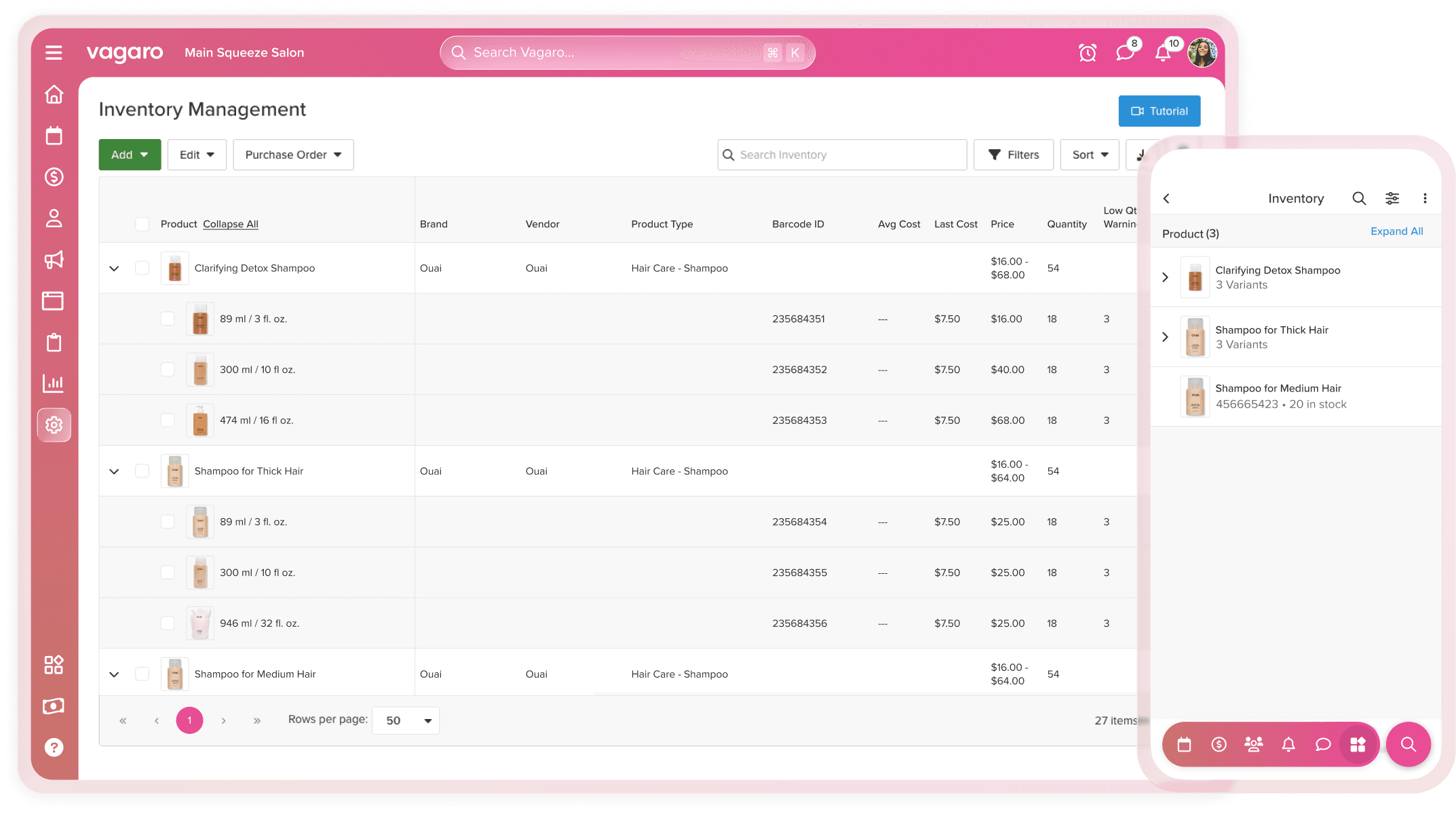The image size is (1456, 814).
Task: Collapse the Shampoo for Thick Hair row
Action: [x=114, y=471]
